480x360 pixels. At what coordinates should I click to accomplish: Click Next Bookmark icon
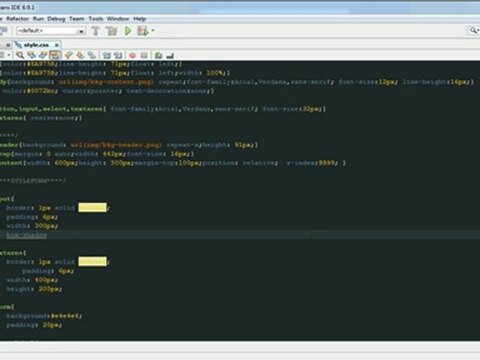click(x=80, y=55)
